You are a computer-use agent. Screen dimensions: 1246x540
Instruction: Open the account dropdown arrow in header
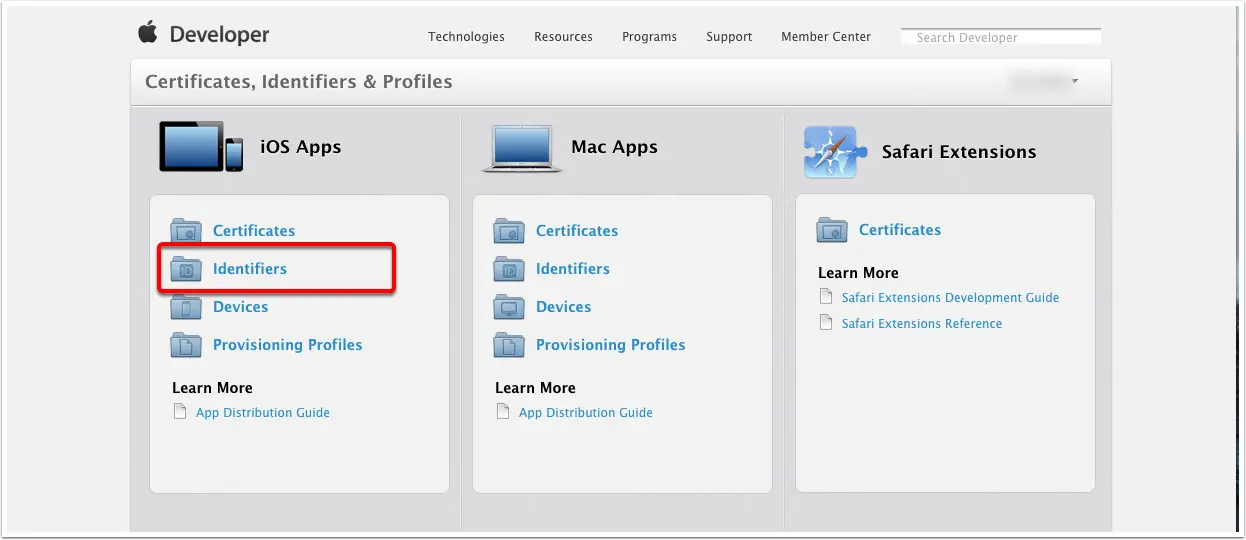pyautogui.click(x=1075, y=81)
